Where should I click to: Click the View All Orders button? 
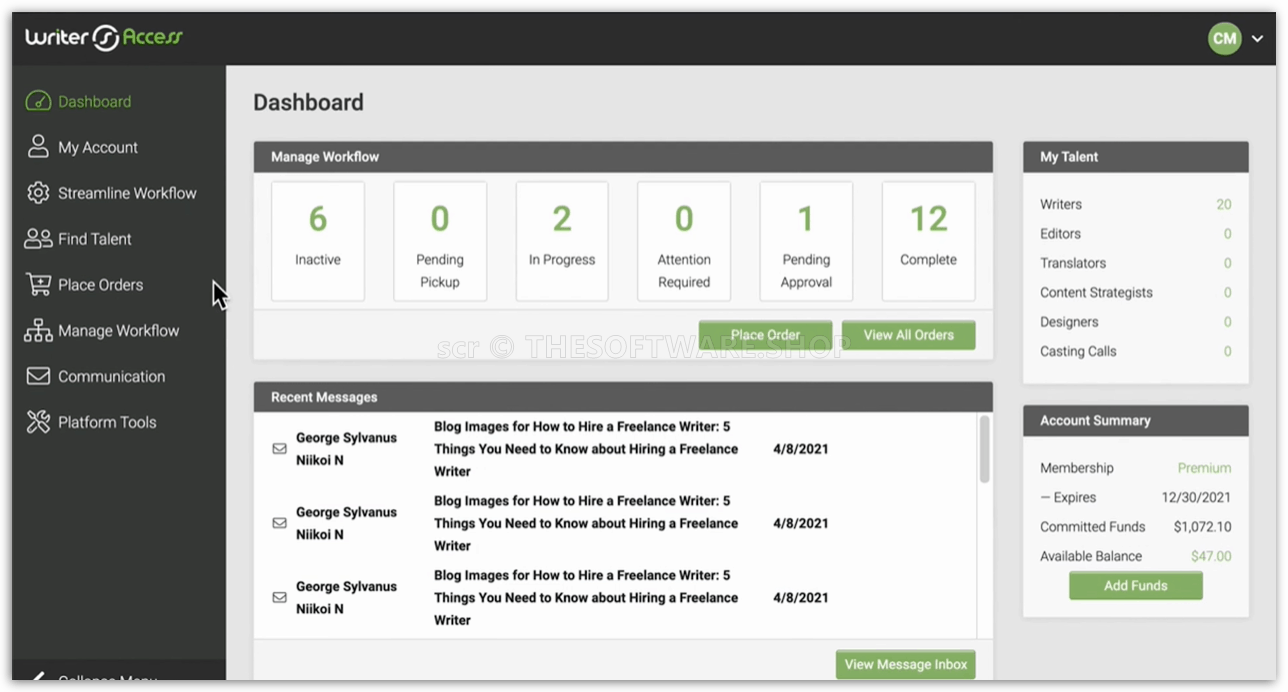click(x=908, y=335)
